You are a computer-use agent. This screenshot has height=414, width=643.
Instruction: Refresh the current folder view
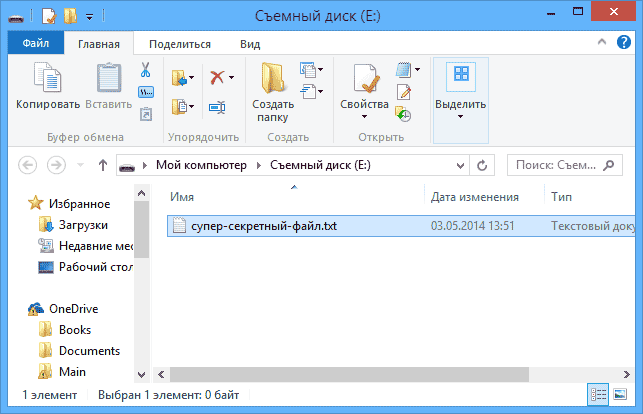click(x=482, y=165)
